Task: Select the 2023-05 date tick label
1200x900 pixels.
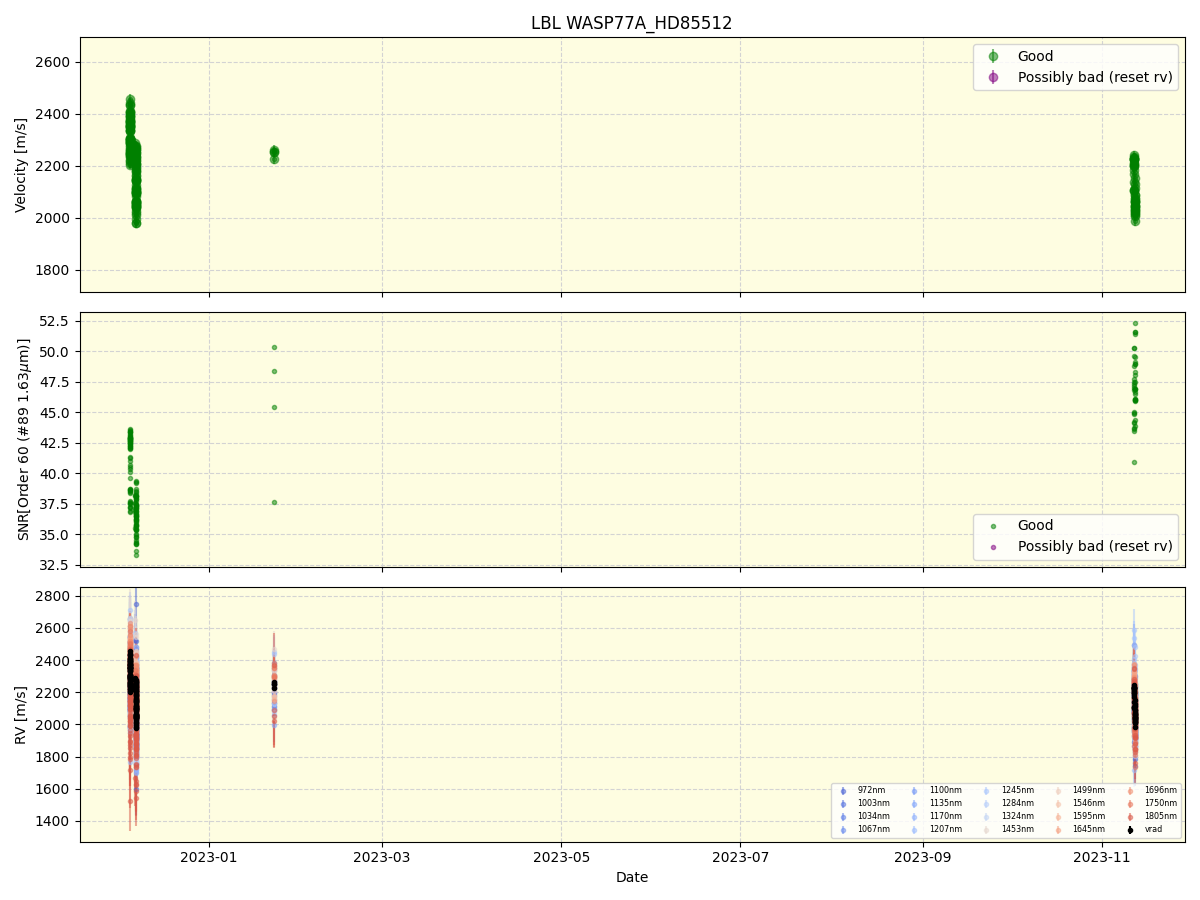Action: coord(561,857)
